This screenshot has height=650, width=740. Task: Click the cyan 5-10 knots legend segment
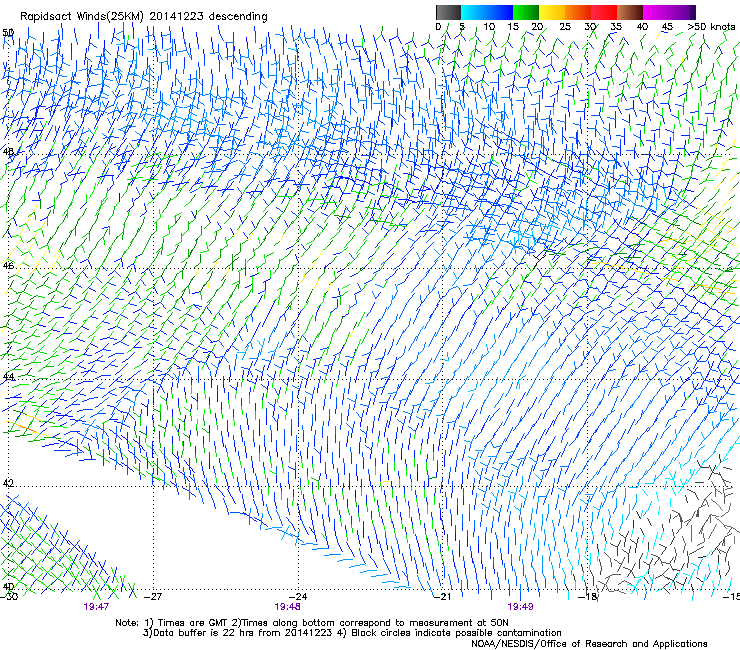pyautogui.click(x=474, y=12)
